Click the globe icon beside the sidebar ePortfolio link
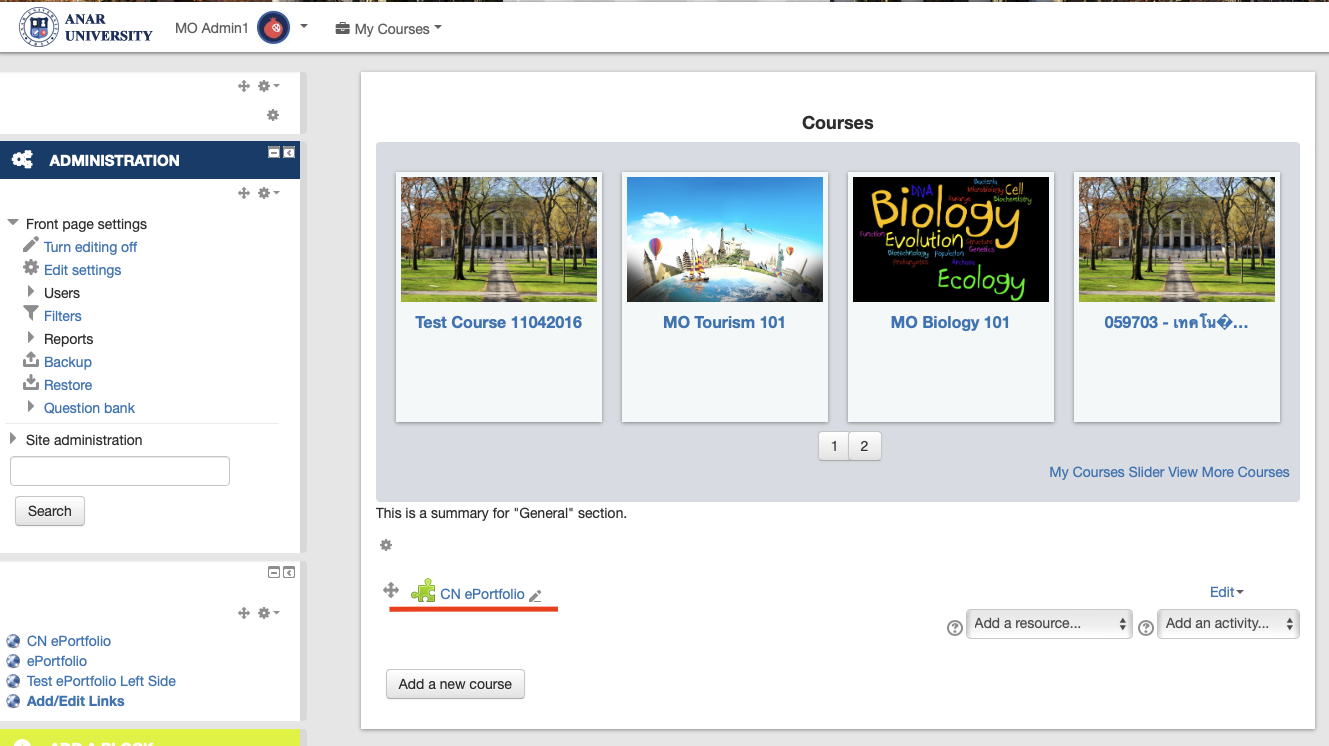This screenshot has height=746, width=1329. [13, 662]
